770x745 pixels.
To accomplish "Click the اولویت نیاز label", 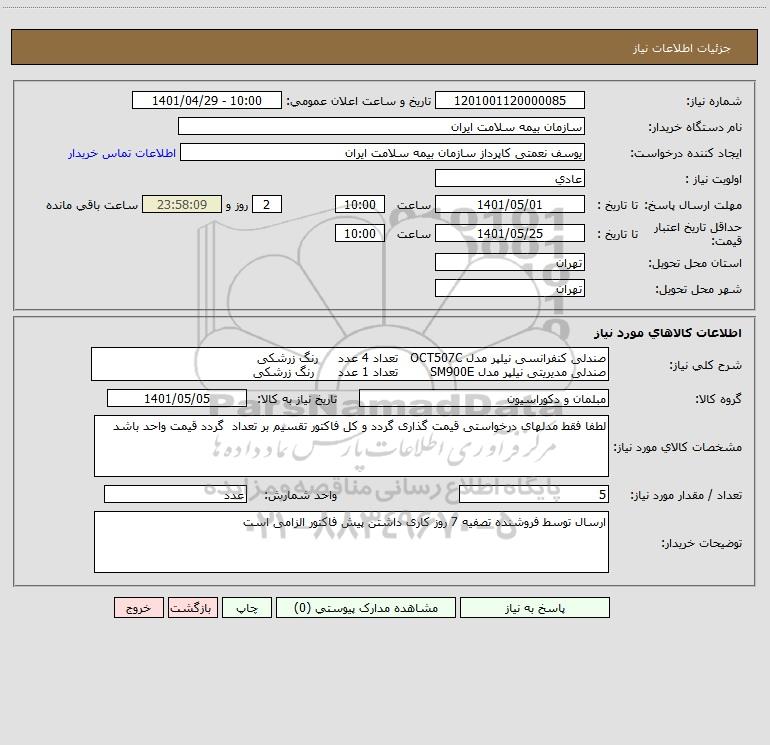I will (714, 179).
